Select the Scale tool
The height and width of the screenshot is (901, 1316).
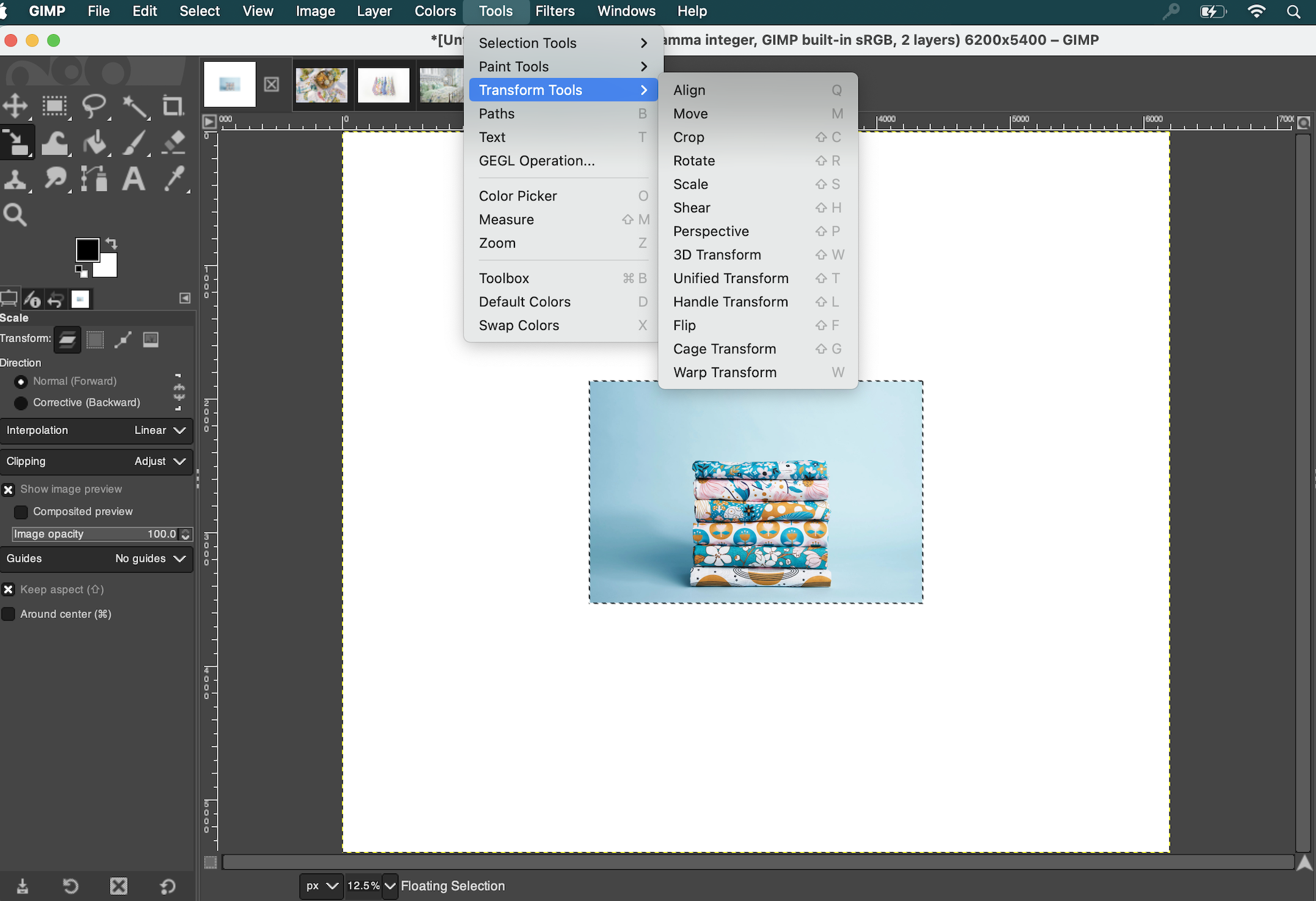[690, 184]
